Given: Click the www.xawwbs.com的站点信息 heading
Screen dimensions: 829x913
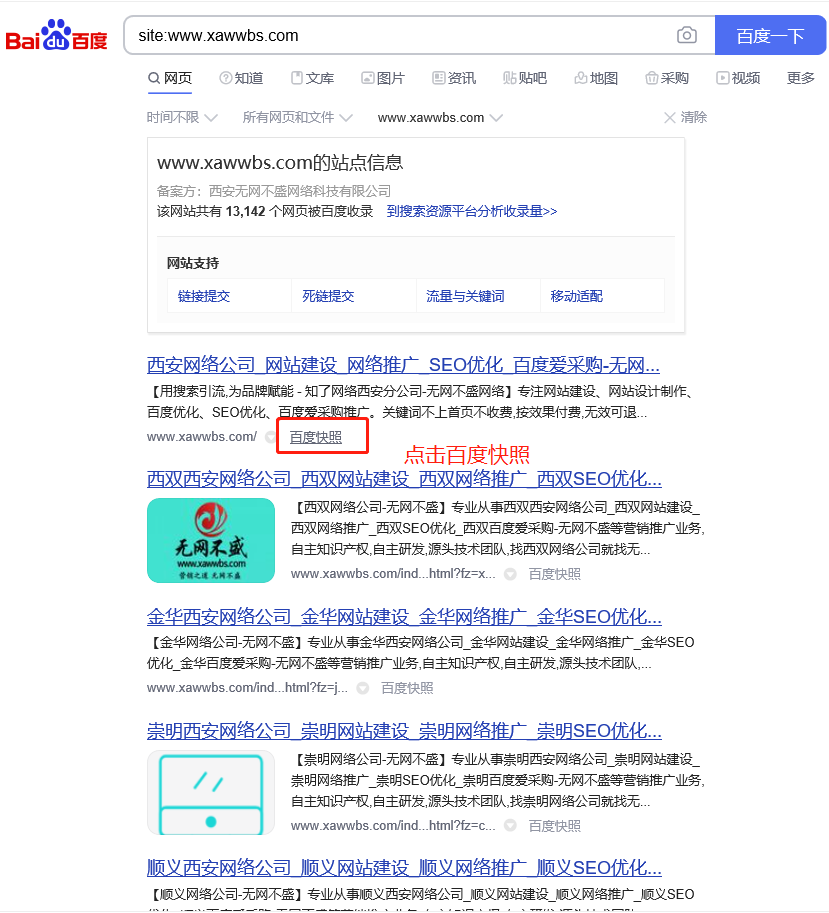Looking at the screenshot, I should point(280,162).
